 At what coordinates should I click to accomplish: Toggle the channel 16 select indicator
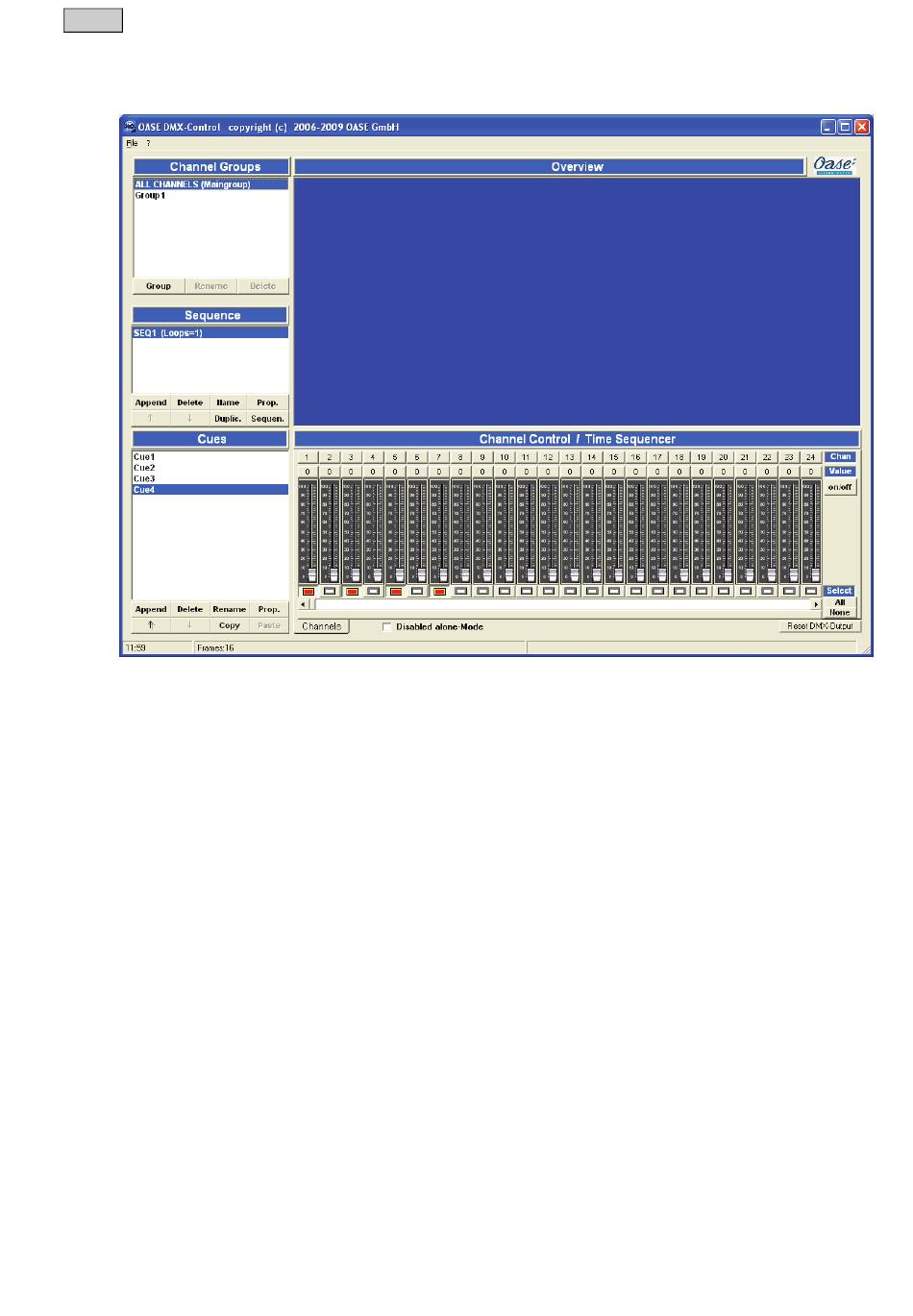[x=636, y=592]
